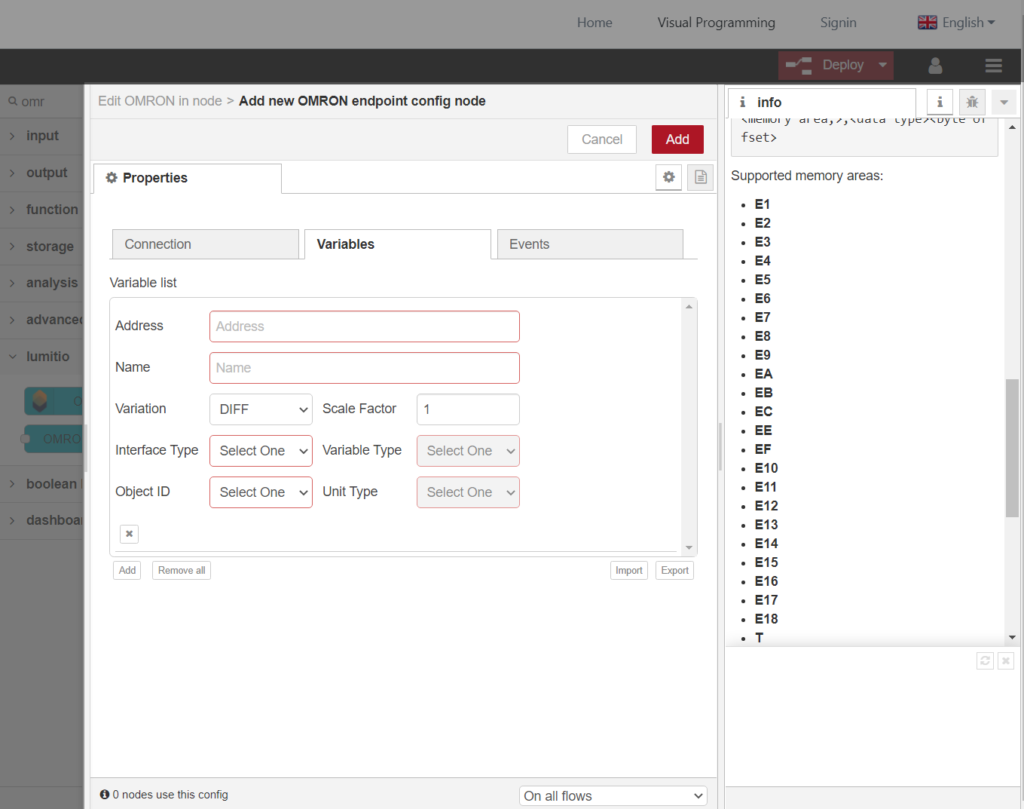Expand the dashboard palette category
This screenshot has width=1024, height=809.
click(42, 520)
